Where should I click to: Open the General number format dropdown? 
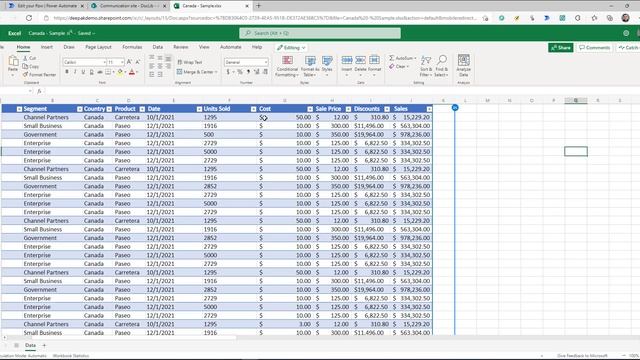coord(246,62)
